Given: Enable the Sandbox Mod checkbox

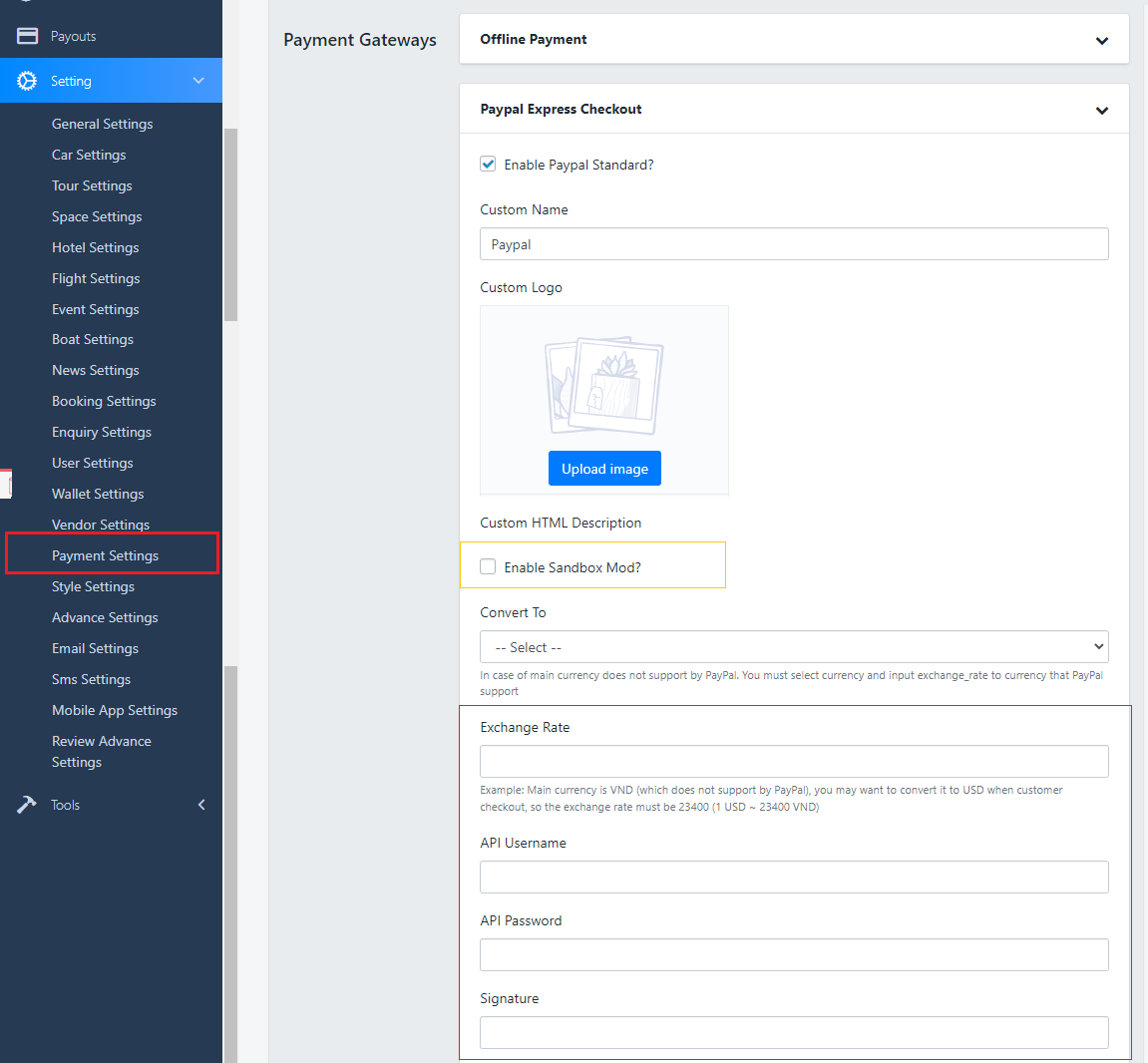Looking at the screenshot, I should click(488, 567).
